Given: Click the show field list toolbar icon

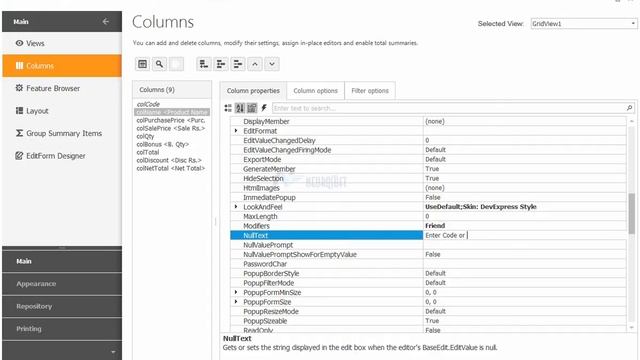Looking at the screenshot, I should click(x=142, y=64).
